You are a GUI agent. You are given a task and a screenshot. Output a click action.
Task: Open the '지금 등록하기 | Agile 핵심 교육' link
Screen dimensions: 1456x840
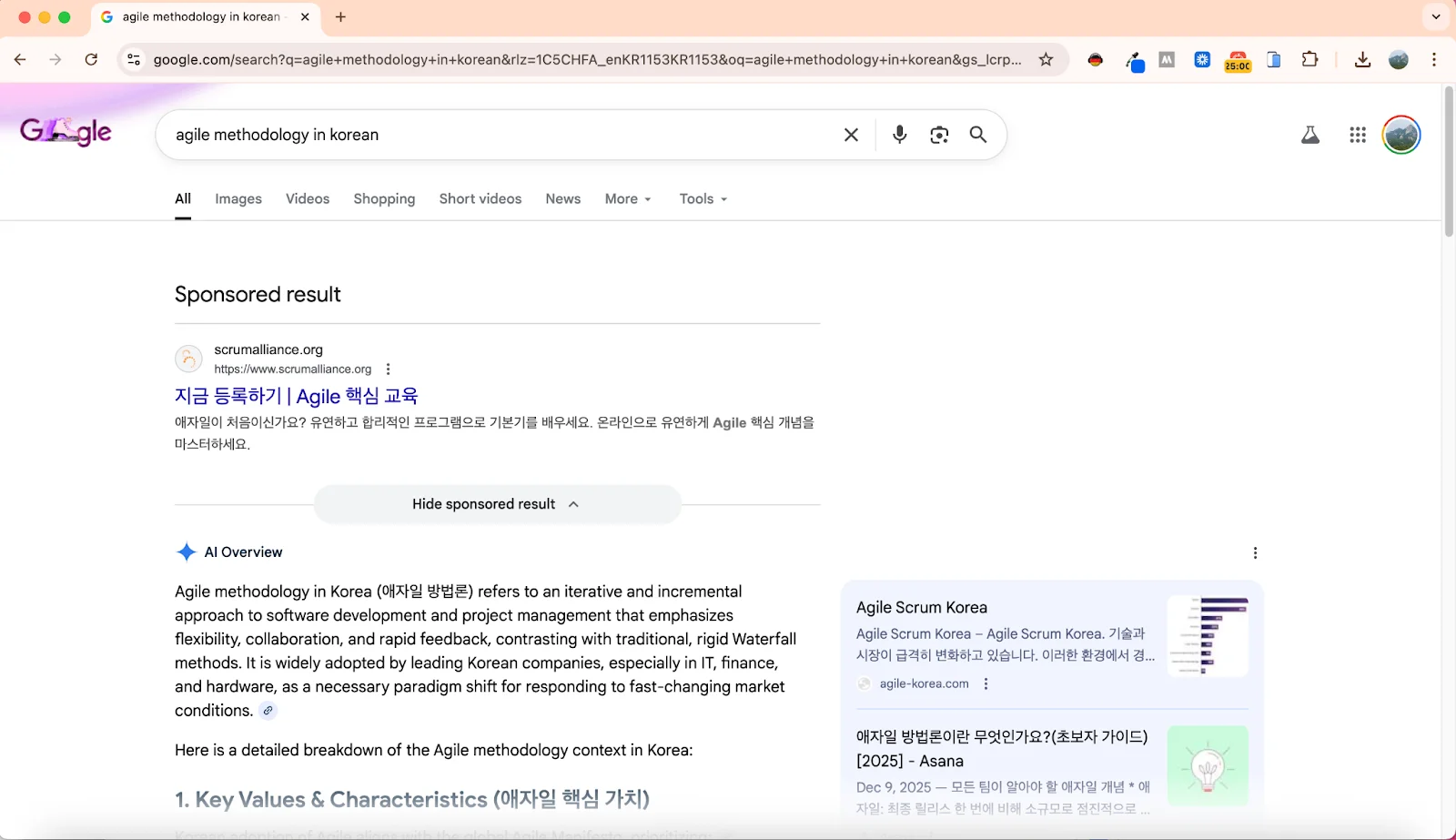coord(296,396)
